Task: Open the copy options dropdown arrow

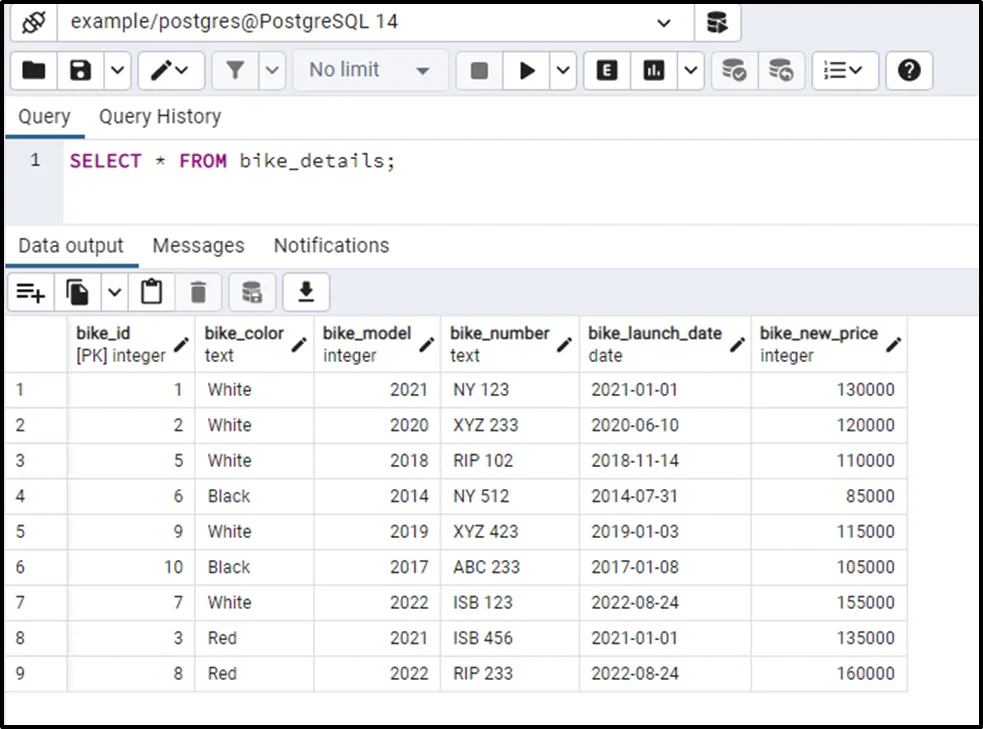Action: (x=115, y=292)
